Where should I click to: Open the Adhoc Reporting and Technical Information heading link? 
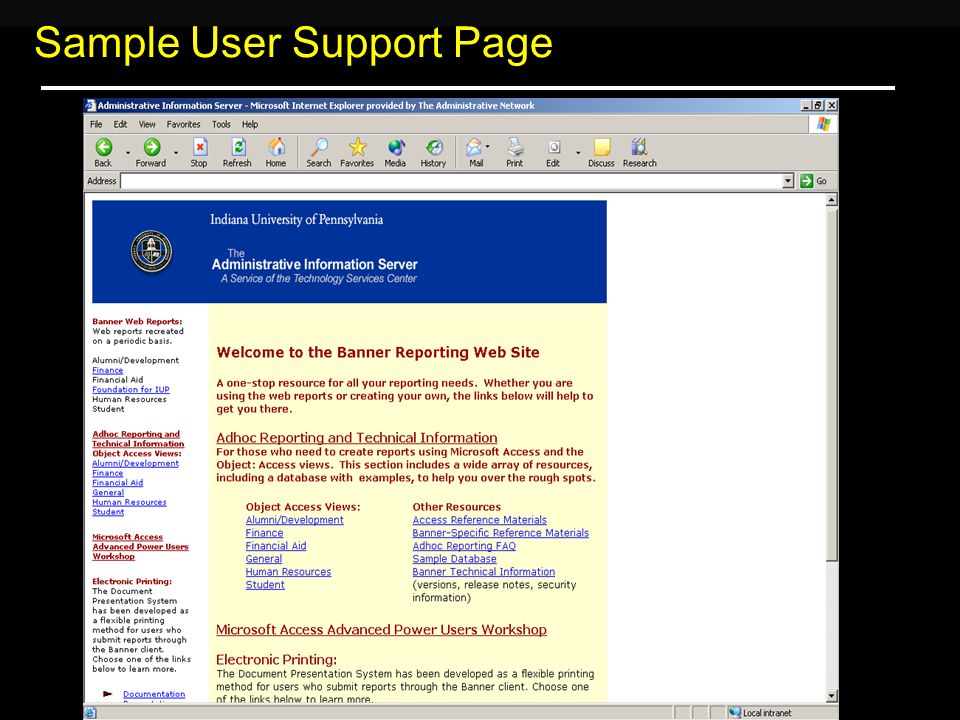tap(356, 438)
